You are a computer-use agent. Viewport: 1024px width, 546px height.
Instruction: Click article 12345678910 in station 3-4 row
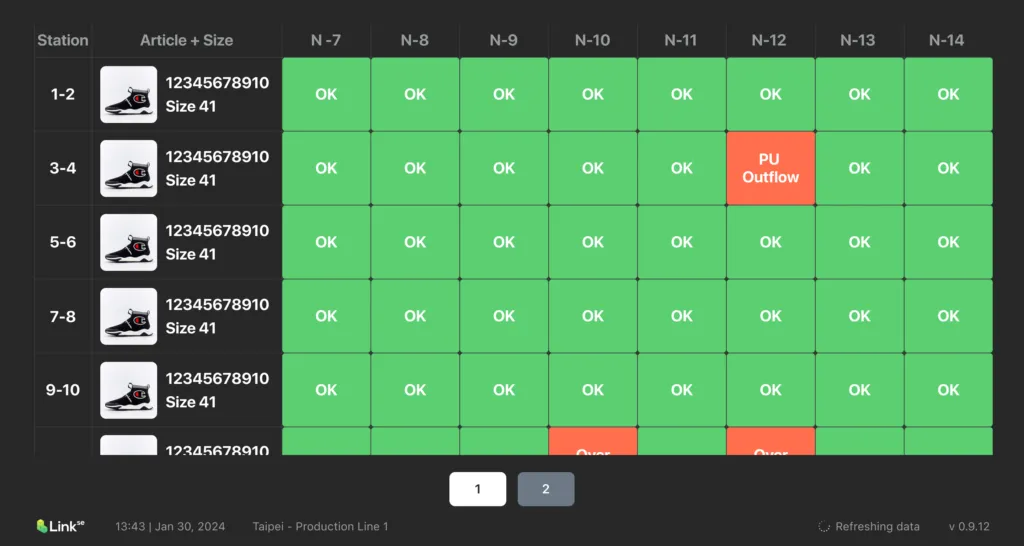[217, 157]
